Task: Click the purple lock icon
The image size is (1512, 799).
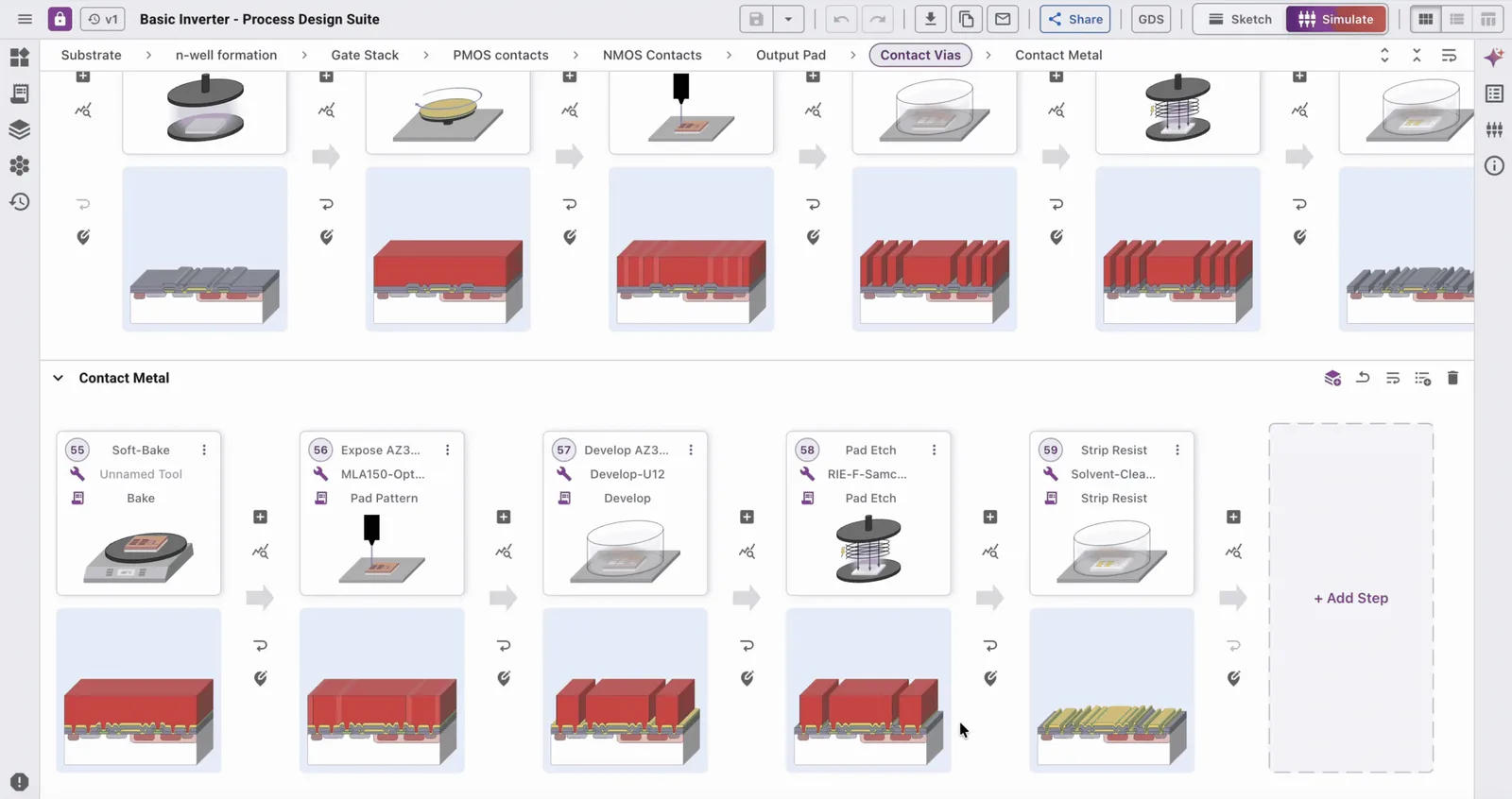Action: pyautogui.click(x=60, y=19)
